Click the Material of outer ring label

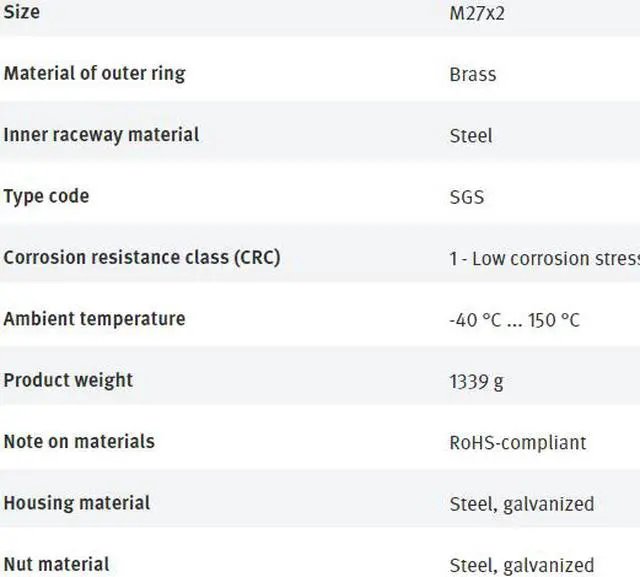(x=94, y=73)
